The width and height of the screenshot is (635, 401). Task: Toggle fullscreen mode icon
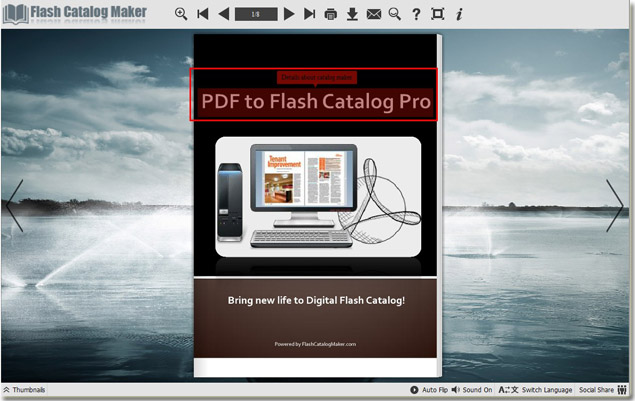click(x=437, y=14)
